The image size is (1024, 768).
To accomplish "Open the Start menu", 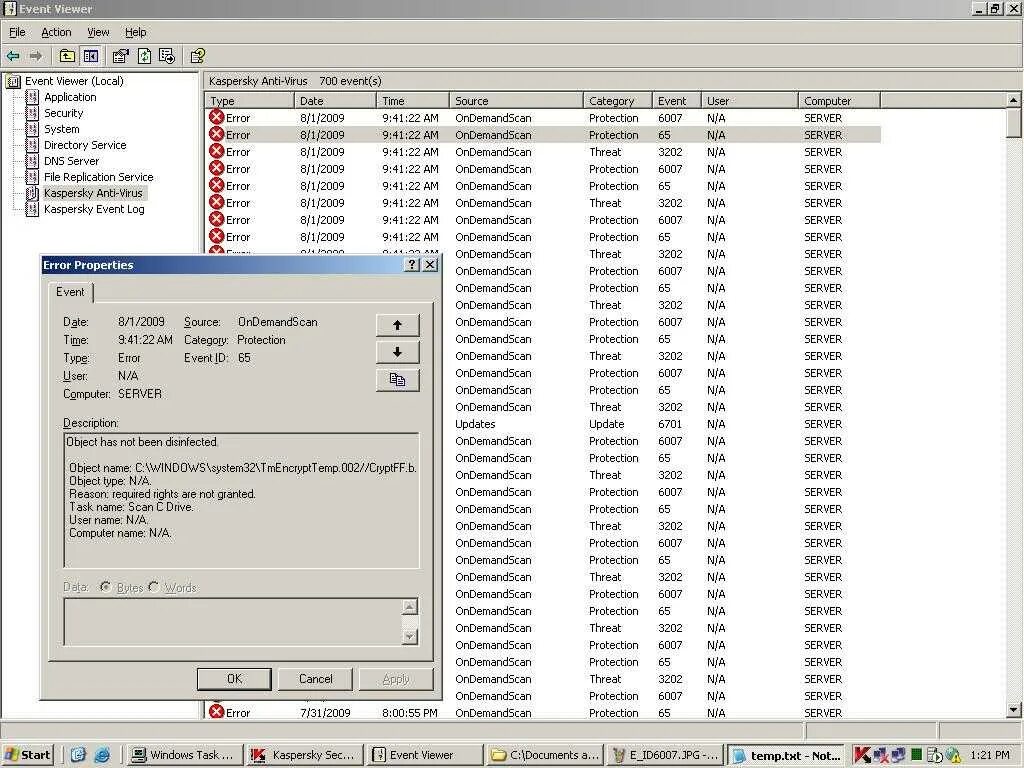I will click(28, 755).
